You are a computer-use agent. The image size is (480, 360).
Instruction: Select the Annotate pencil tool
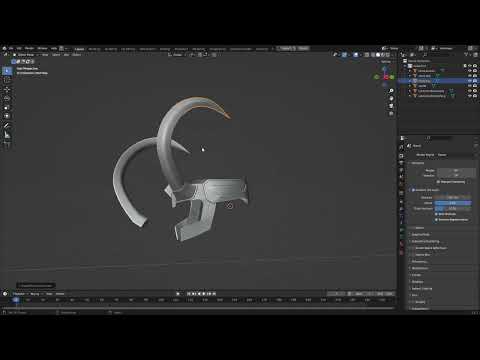point(7,126)
